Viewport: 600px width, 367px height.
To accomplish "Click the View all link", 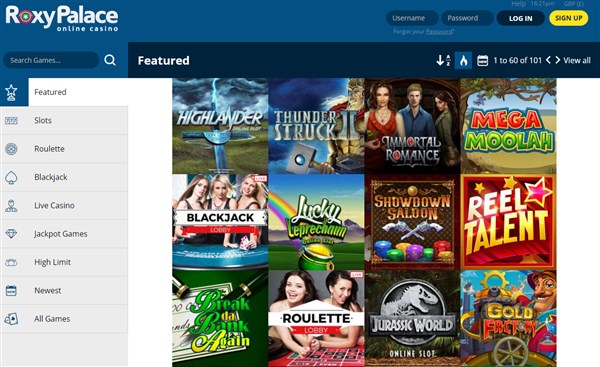I will pos(577,60).
